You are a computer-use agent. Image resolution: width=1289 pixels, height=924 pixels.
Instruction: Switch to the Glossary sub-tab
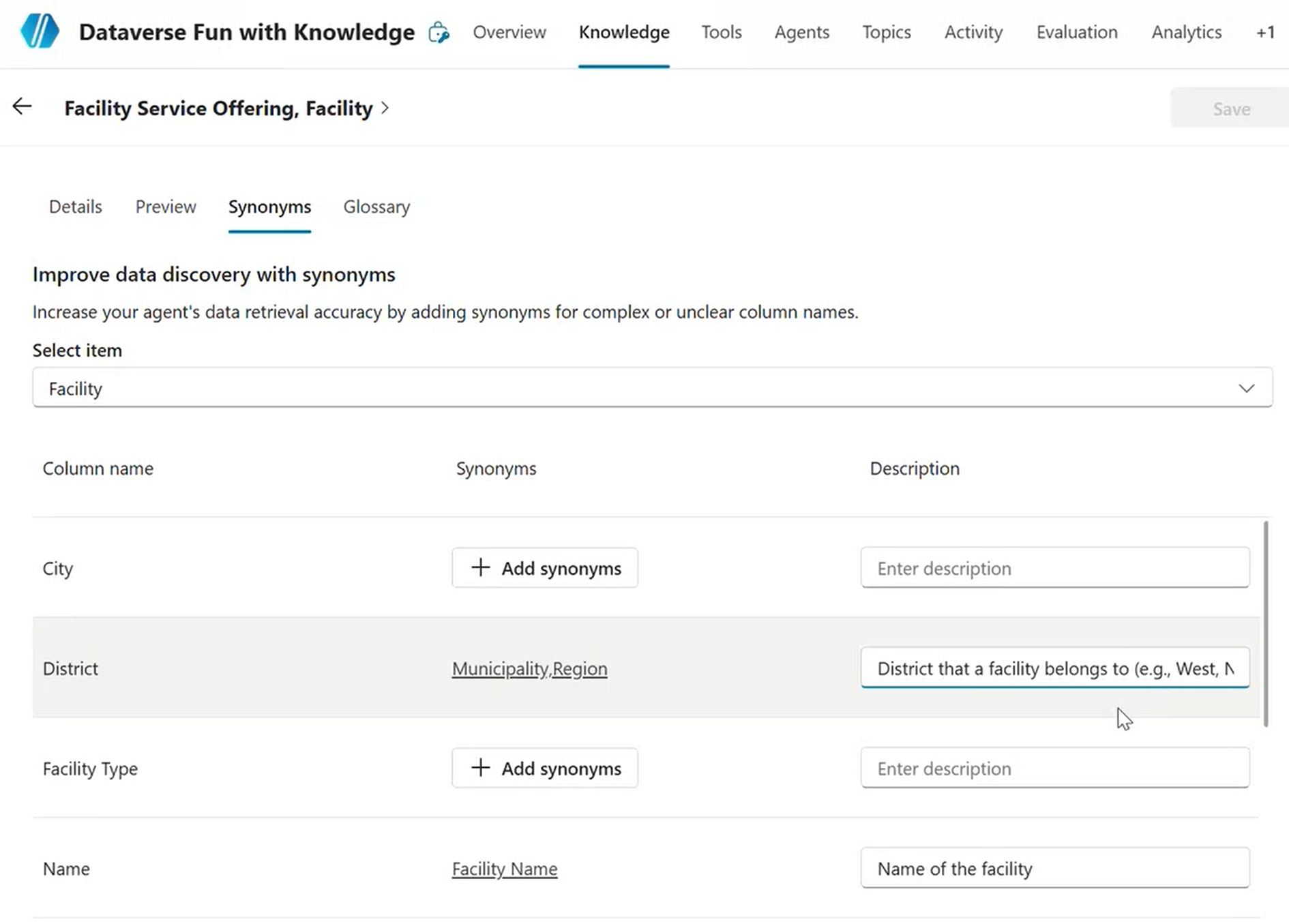coord(376,207)
